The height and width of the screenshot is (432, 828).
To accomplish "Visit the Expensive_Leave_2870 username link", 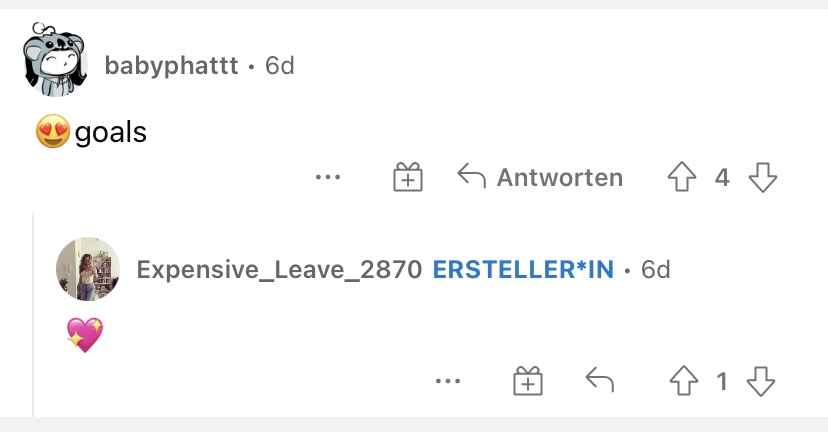I will coord(279,270).
